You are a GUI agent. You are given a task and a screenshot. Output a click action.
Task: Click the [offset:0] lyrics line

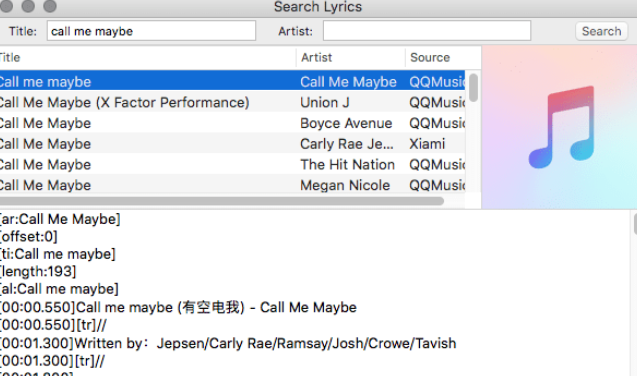coord(28,236)
